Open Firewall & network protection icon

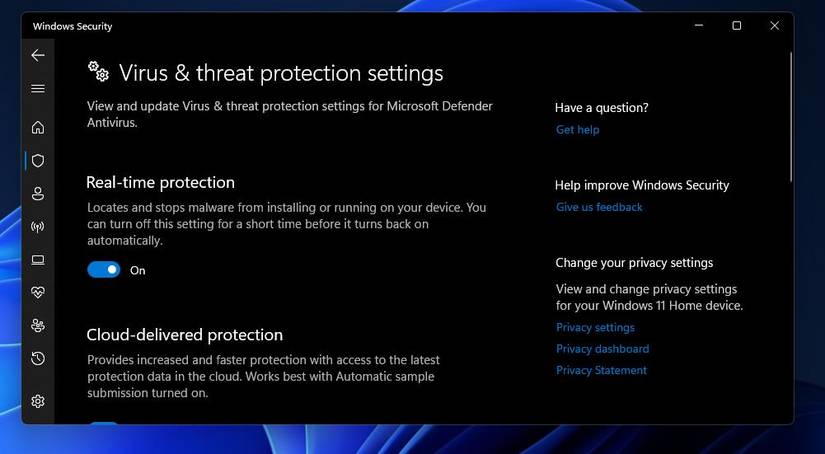[x=38, y=227]
